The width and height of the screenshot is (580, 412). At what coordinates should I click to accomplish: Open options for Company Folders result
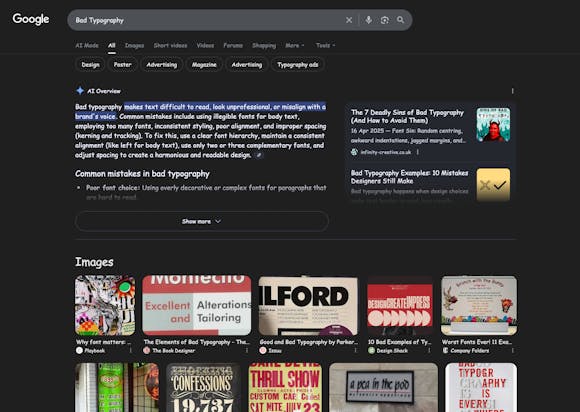coord(513,350)
